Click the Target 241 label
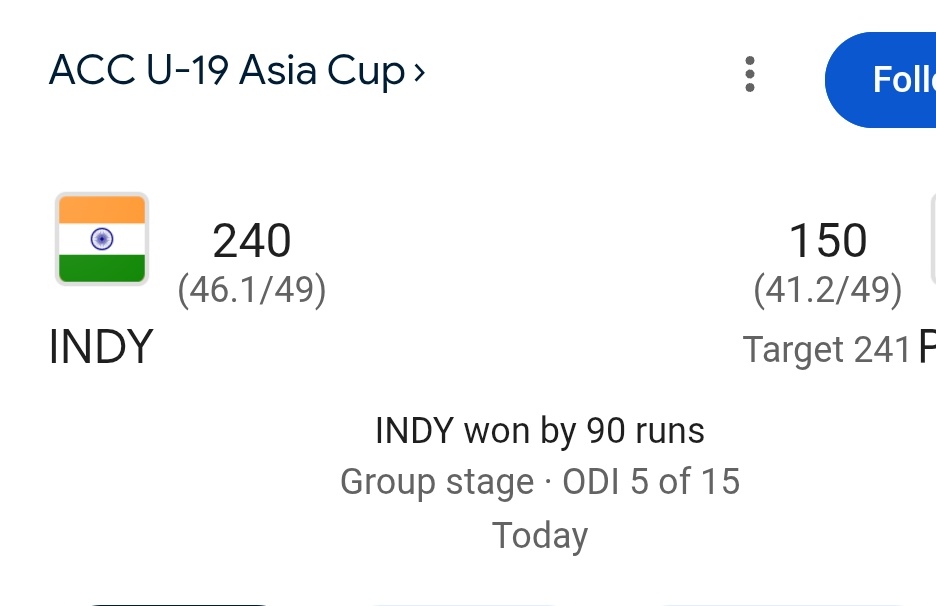936x606 pixels. click(x=827, y=349)
